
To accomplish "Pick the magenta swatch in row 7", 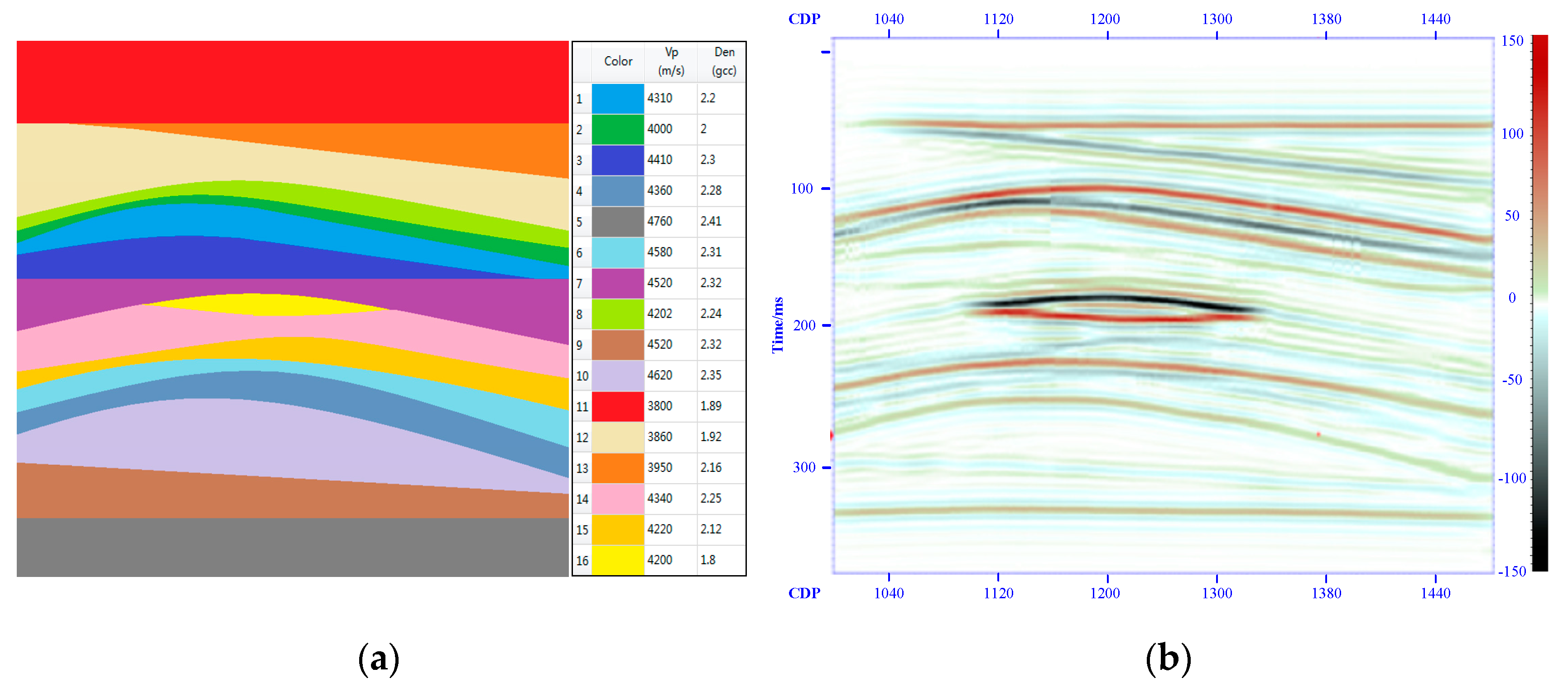I will [x=617, y=283].
